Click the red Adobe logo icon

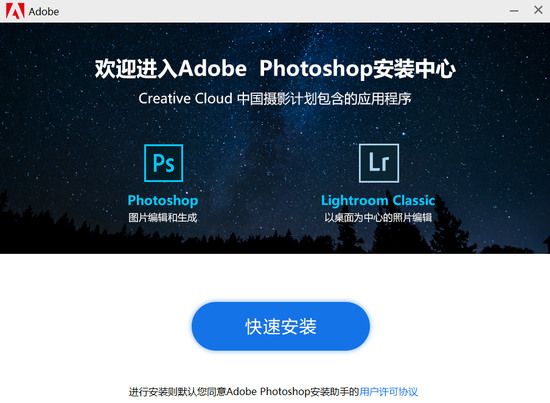15,11
